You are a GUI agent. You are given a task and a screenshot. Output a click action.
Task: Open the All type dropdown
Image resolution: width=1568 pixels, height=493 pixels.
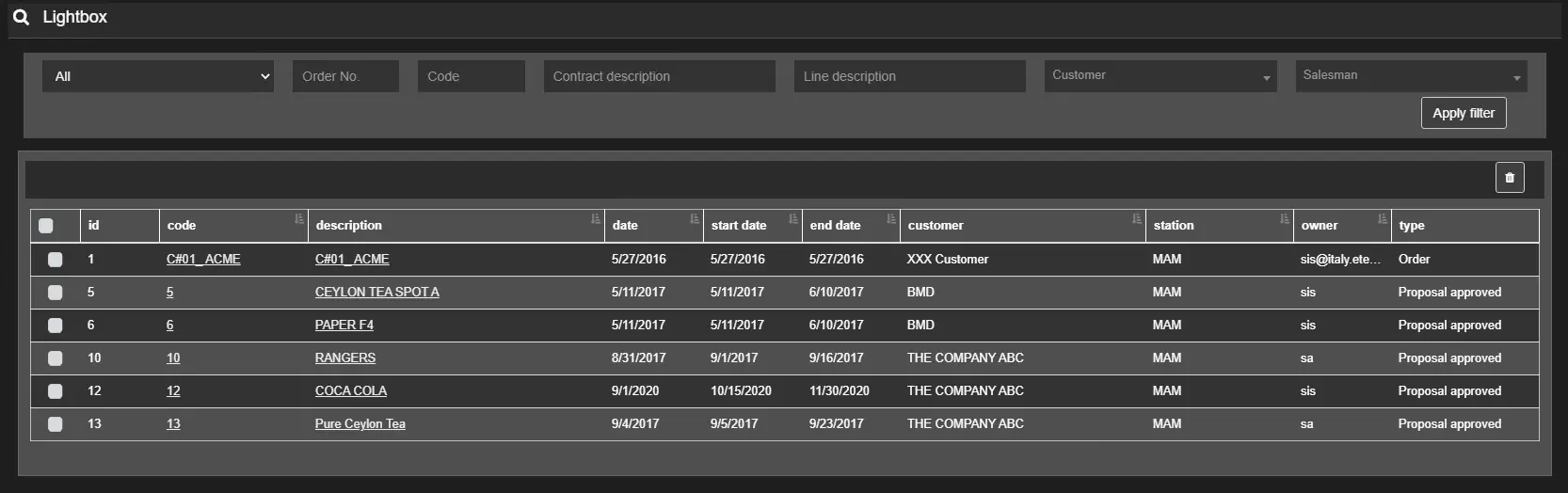coord(158,76)
